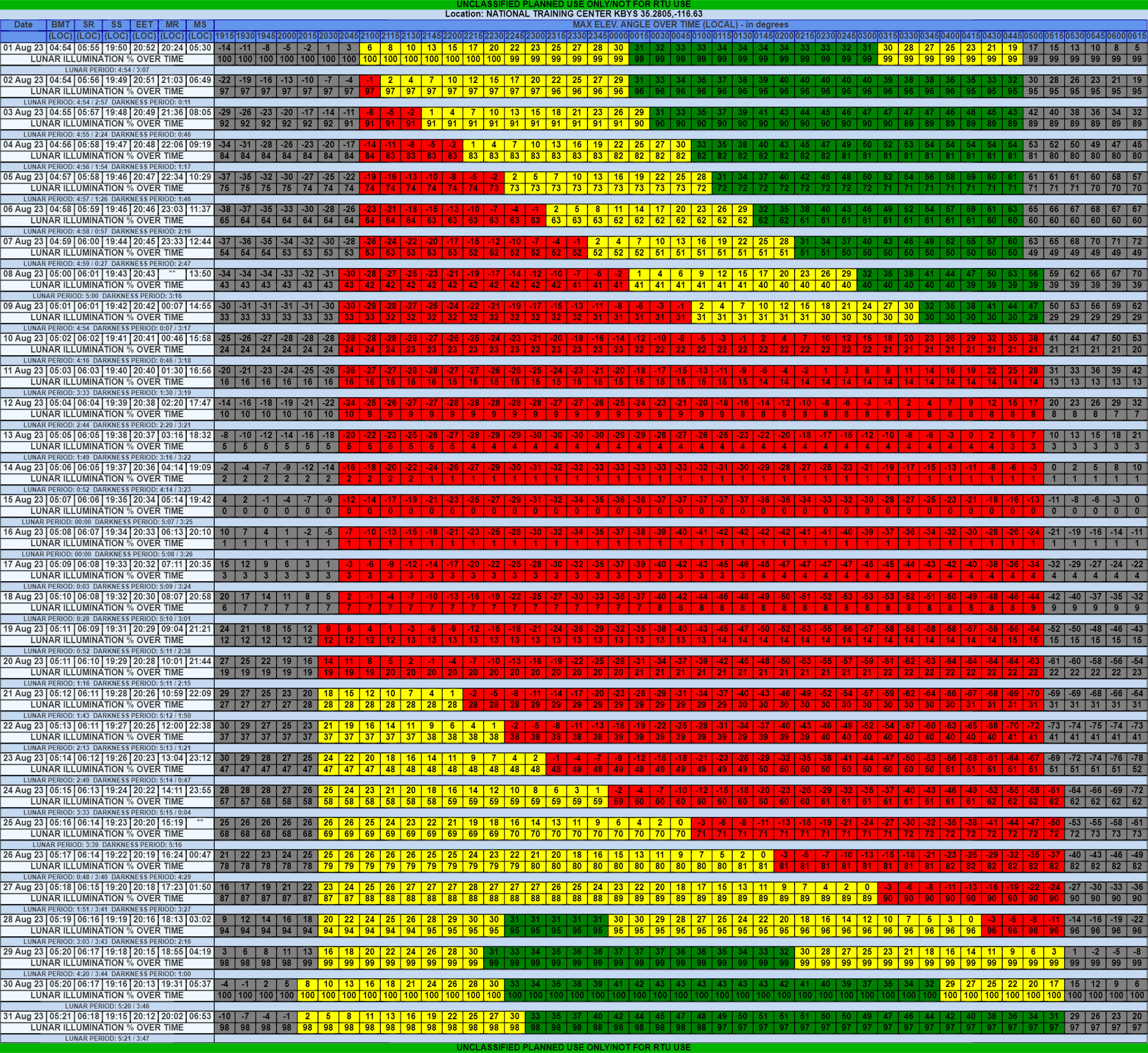The image size is (1148, 1053).
Task: Select the top UNCLASSIFIED PLANNED USE banner
Action: 573,4
